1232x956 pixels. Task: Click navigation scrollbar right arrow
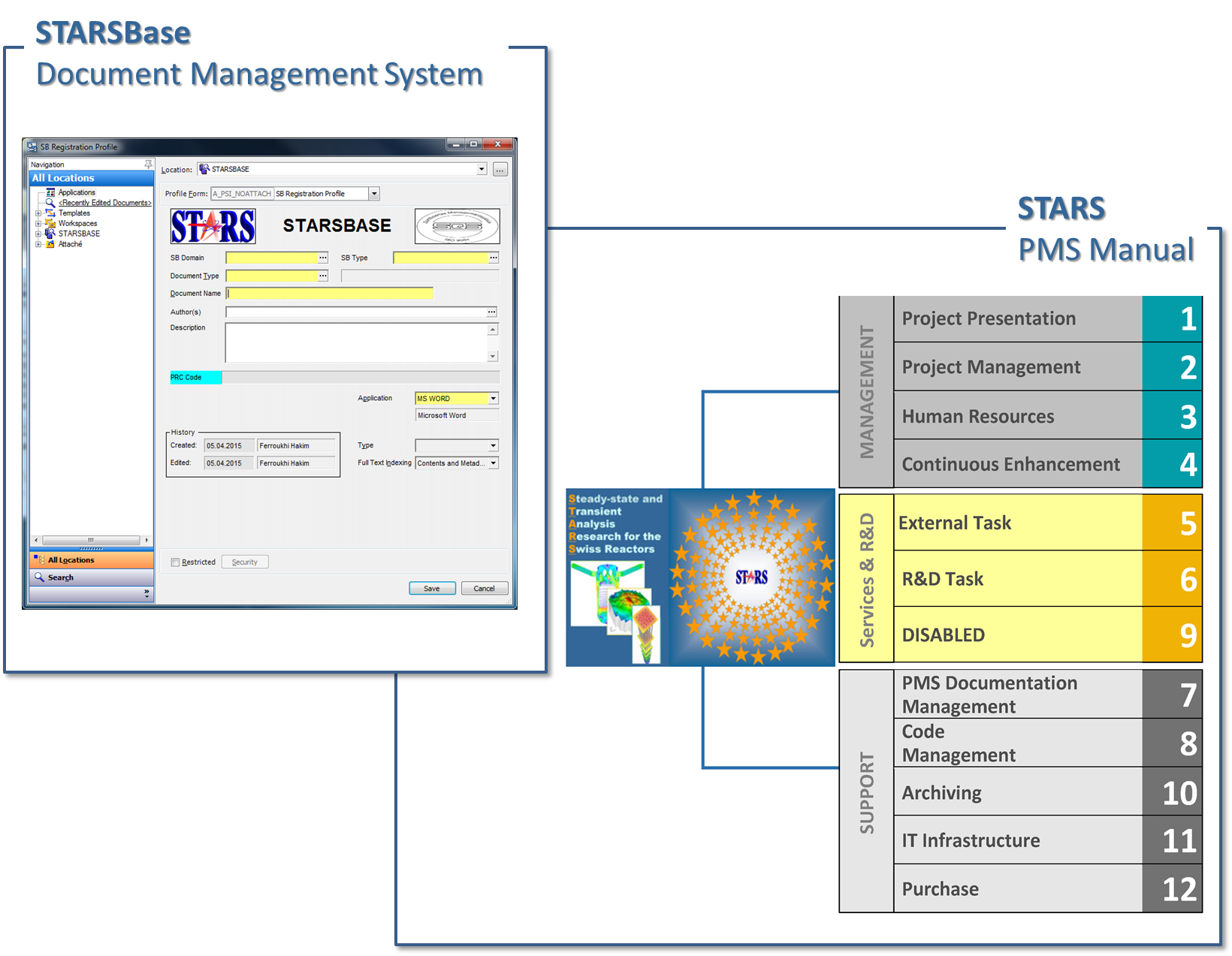tap(146, 540)
